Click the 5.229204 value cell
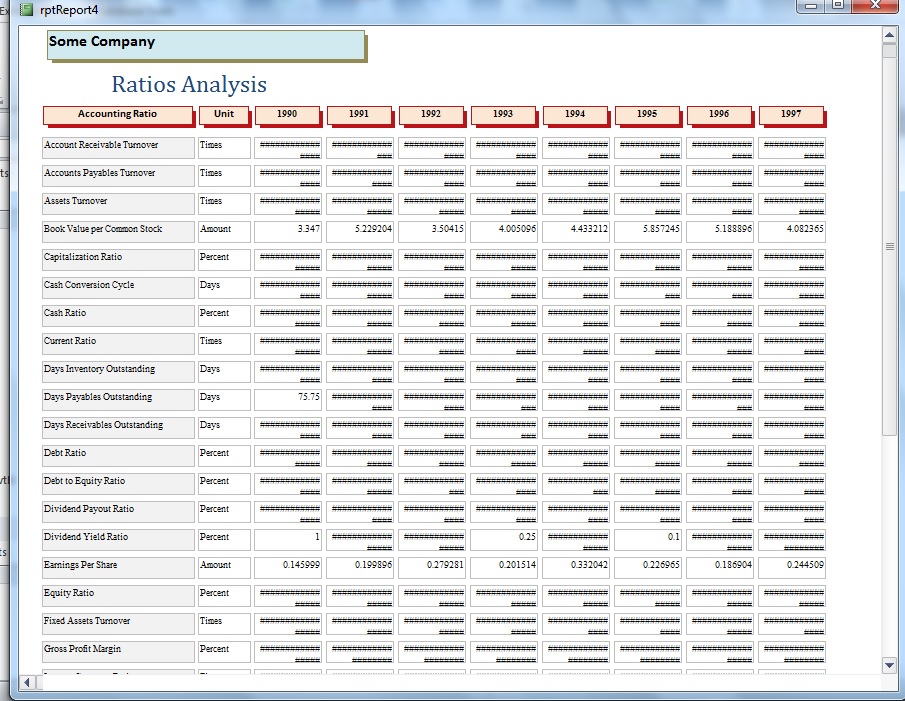The image size is (905, 701). (x=360, y=231)
